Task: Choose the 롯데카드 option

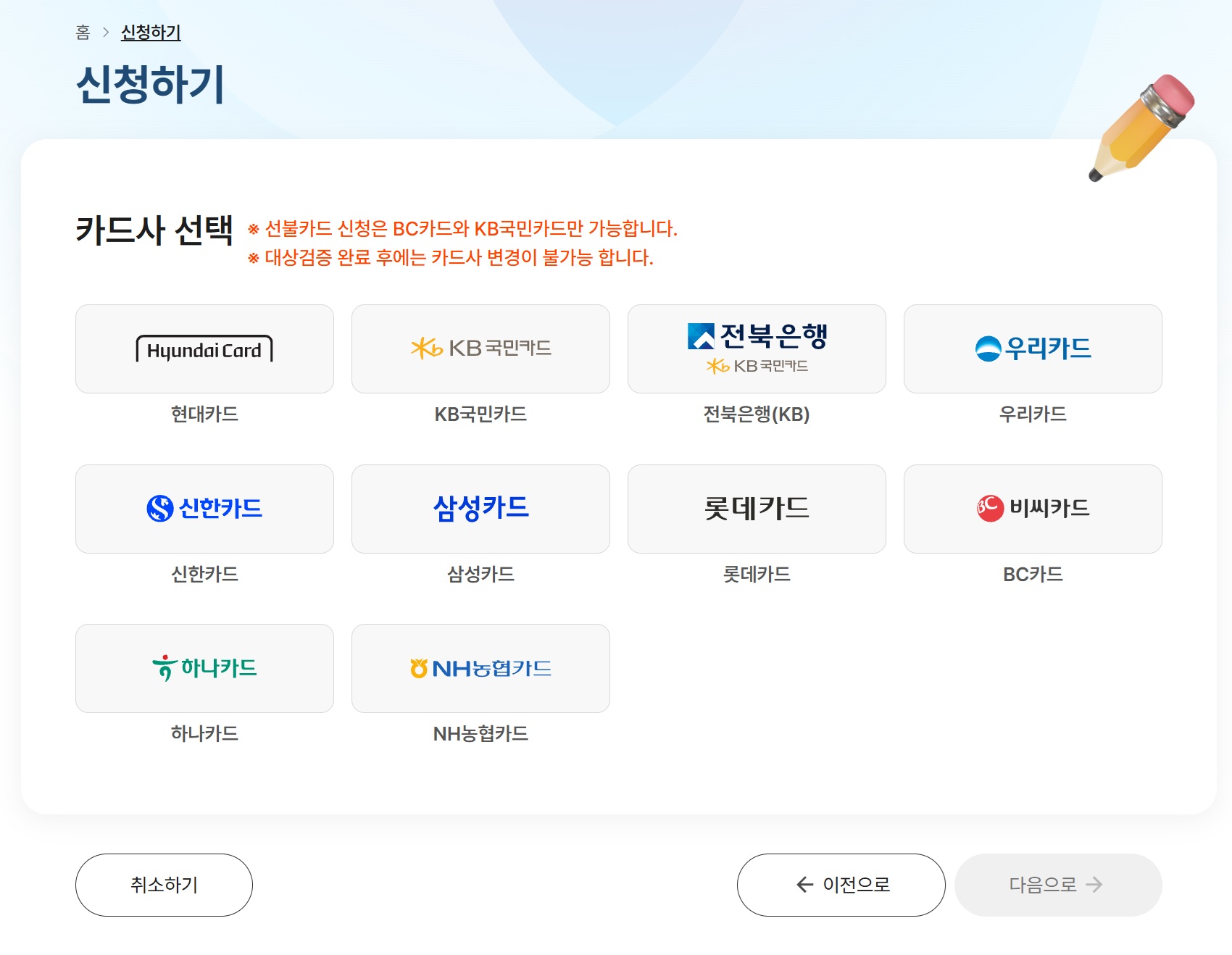Action: click(x=756, y=508)
